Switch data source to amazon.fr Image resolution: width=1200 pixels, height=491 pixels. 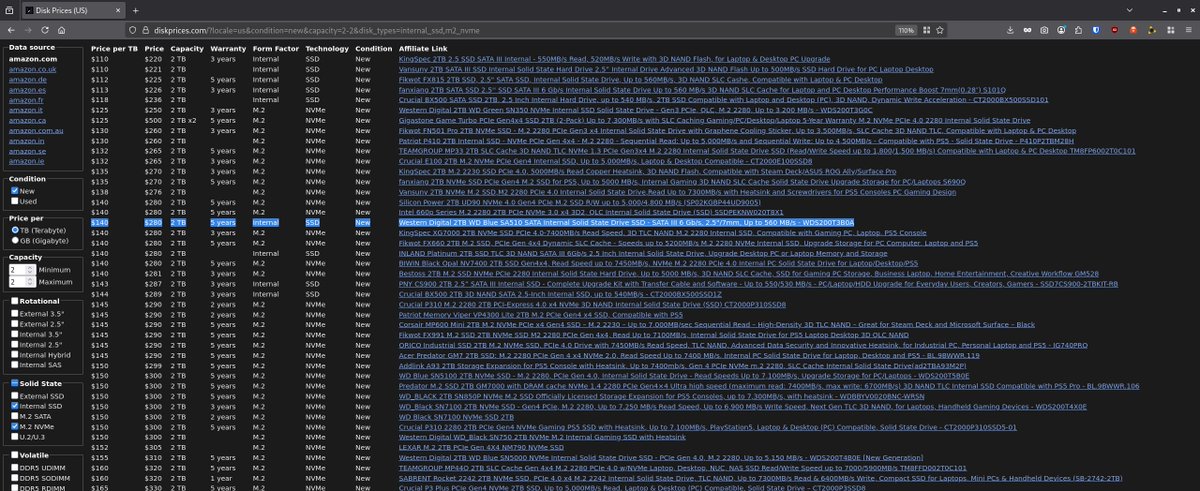pyautogui.click(x=26, y=100)
